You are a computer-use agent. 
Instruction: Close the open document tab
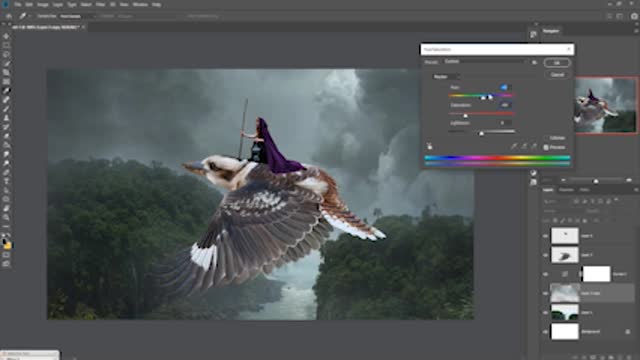point(83,27)
